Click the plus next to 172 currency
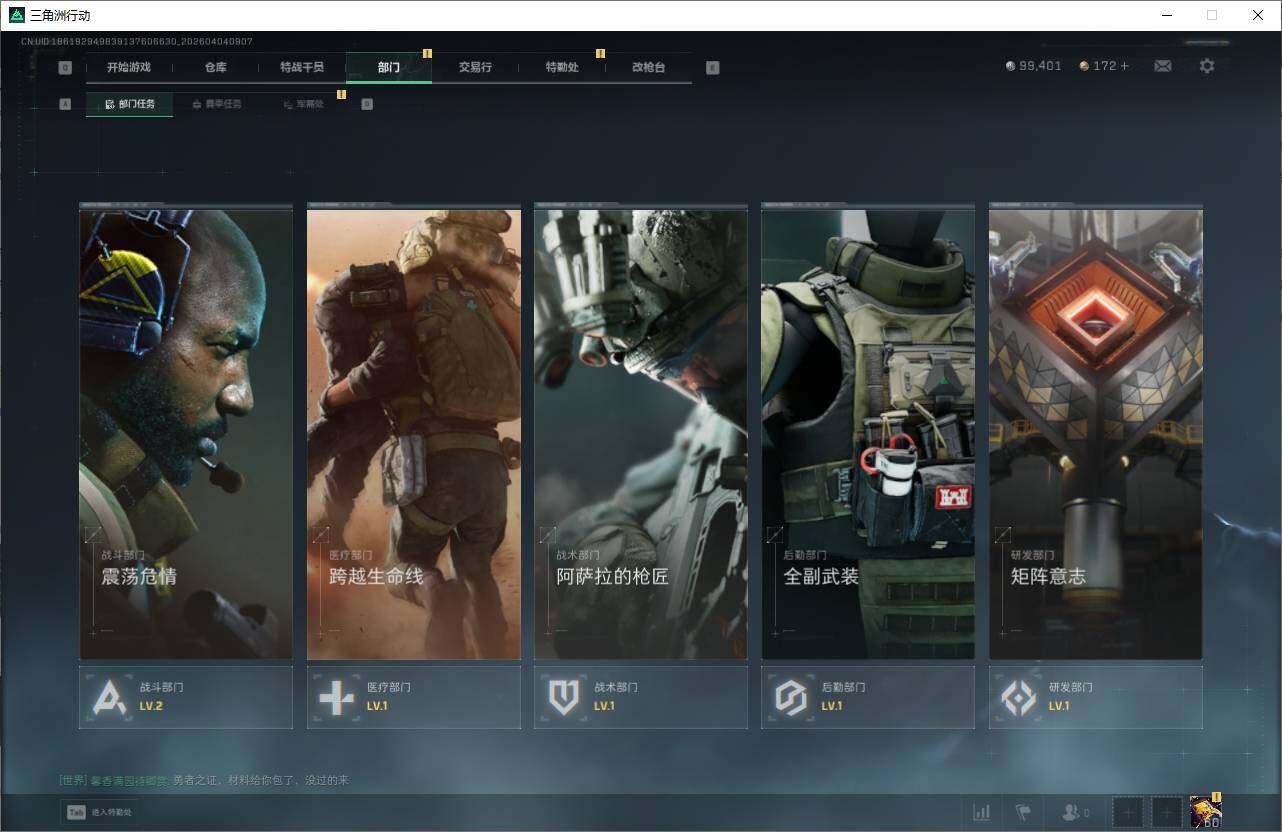Image resolution: width=1282 pixels, height=832 pixels. 1124,66
